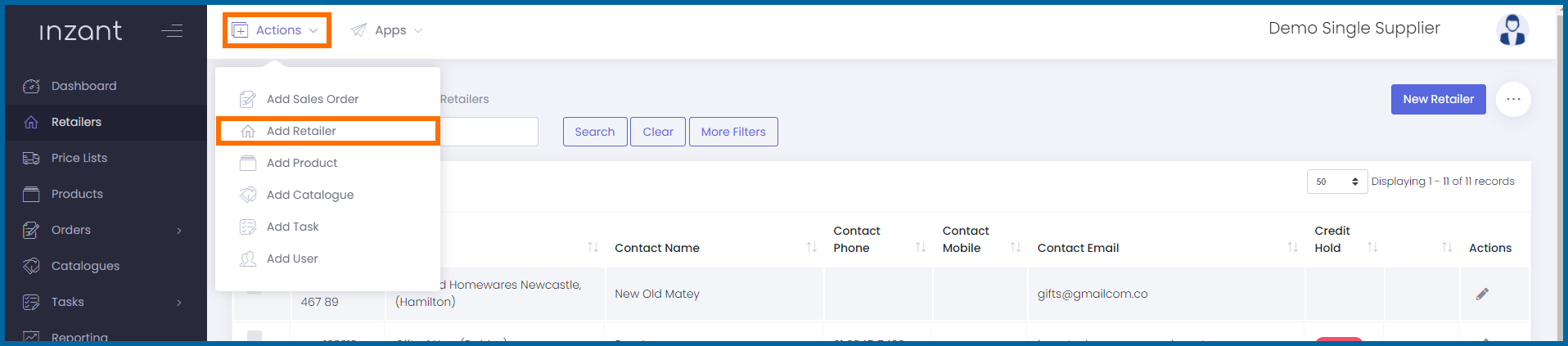Click the Price Lists truck icon

tap(31, 158)
